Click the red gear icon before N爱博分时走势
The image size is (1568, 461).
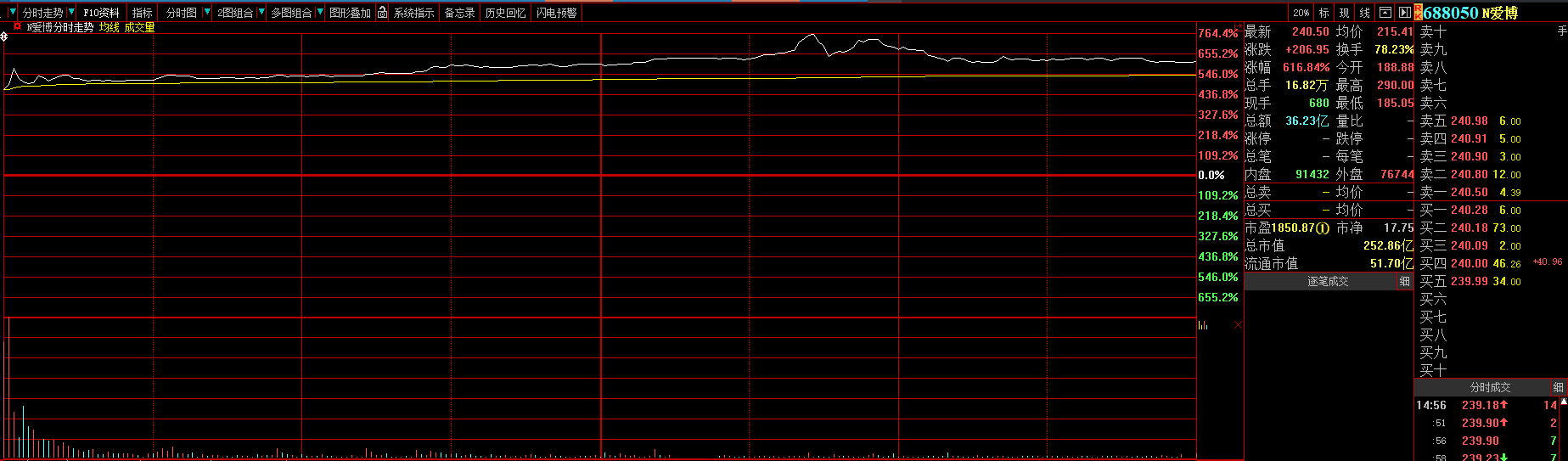pos(17,27)
